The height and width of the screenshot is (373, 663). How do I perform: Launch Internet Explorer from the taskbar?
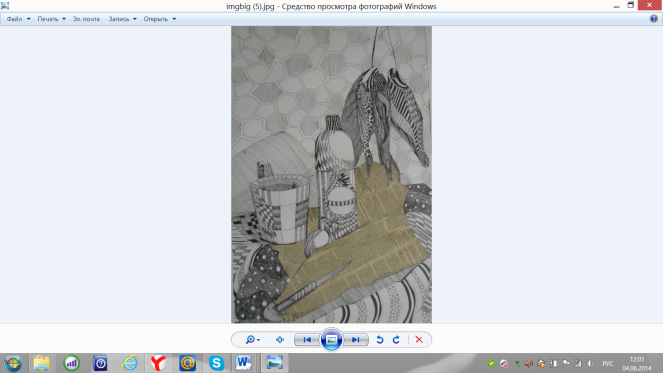[129, 363]
